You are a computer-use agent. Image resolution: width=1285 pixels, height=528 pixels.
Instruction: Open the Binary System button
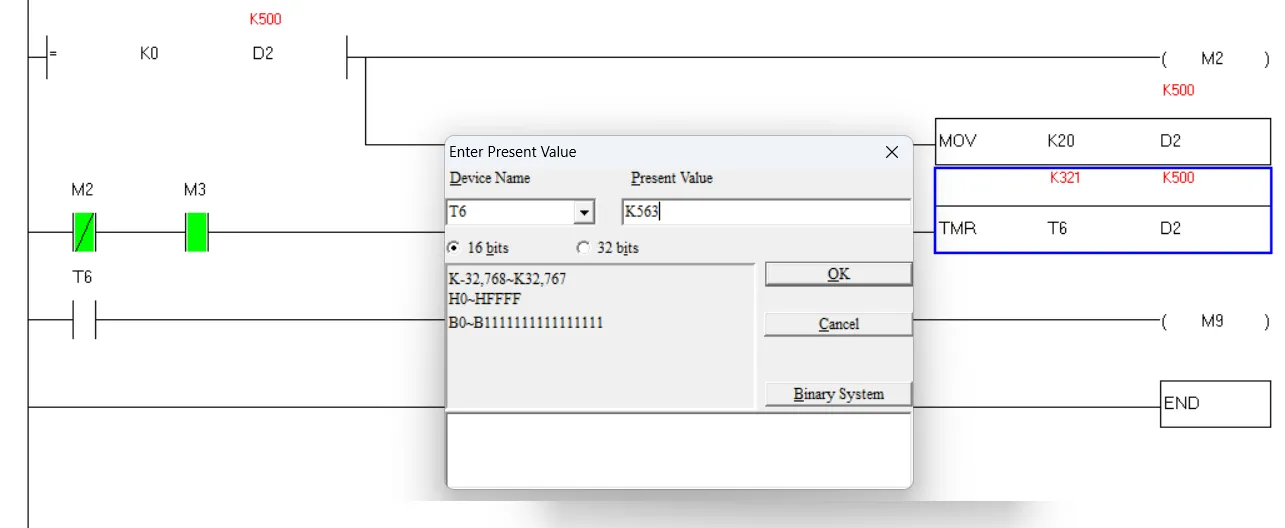click(838, 394)
